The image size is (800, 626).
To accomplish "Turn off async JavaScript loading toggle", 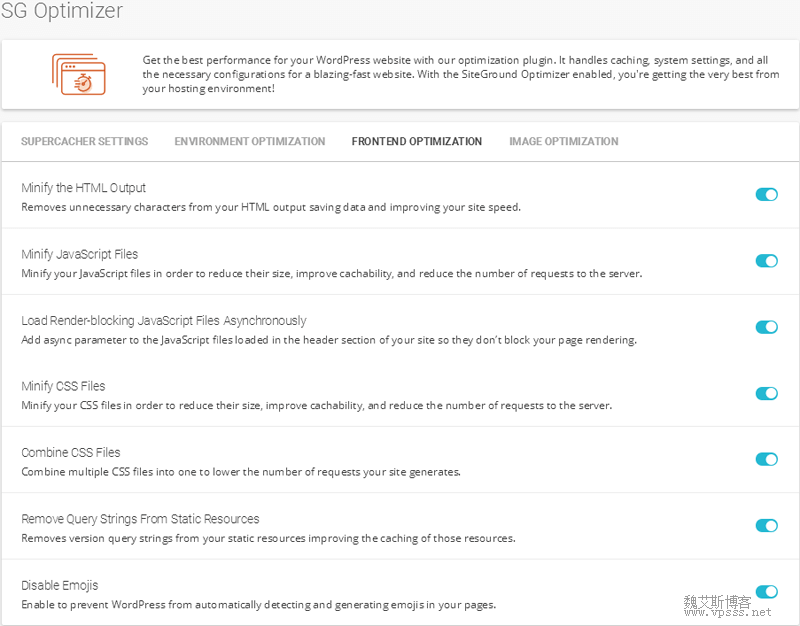I will coord(766,327).
